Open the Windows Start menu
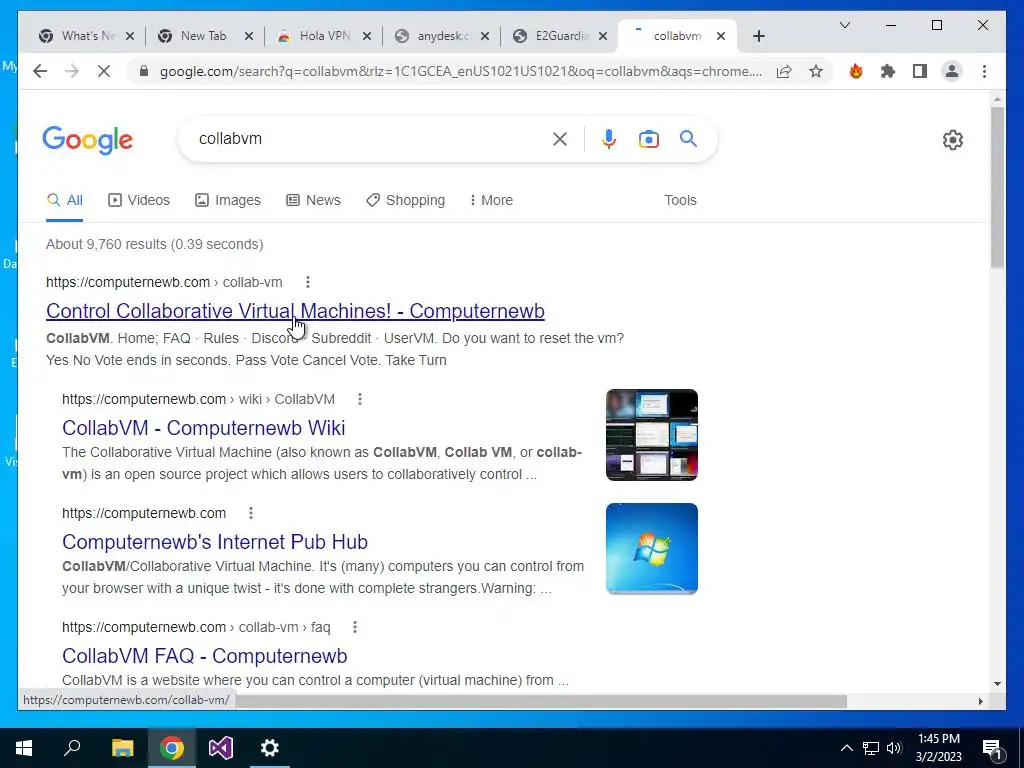 click(x=24, y=748)
